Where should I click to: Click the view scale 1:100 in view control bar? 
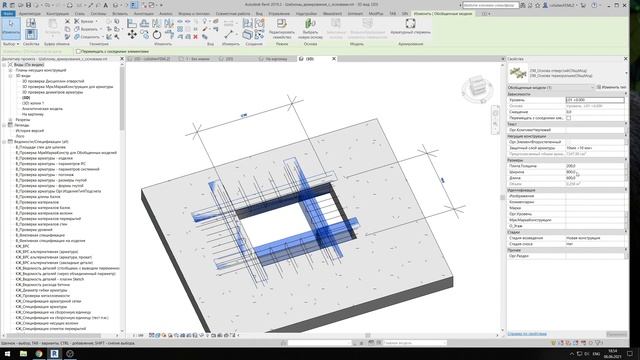click(x=138, y=335)
